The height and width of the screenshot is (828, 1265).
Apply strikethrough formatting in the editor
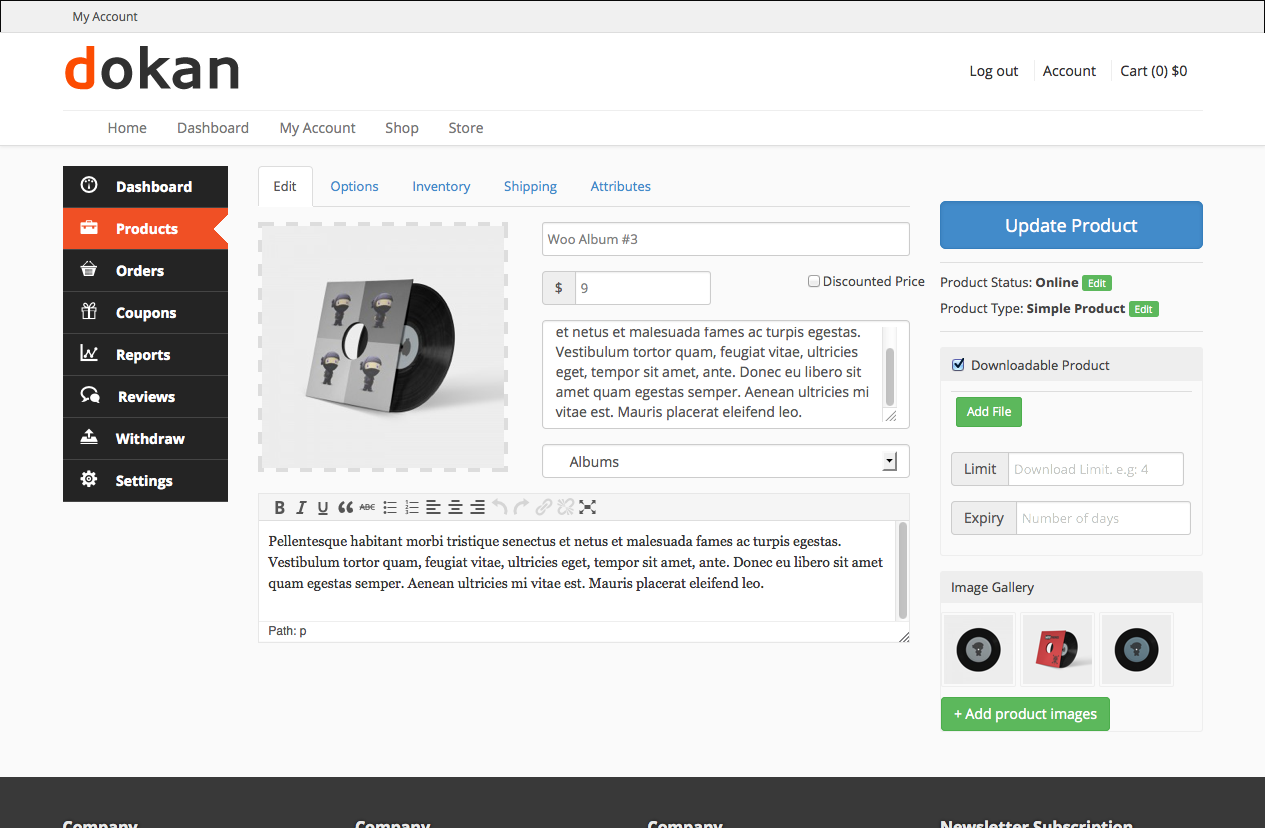click(367, 508)
